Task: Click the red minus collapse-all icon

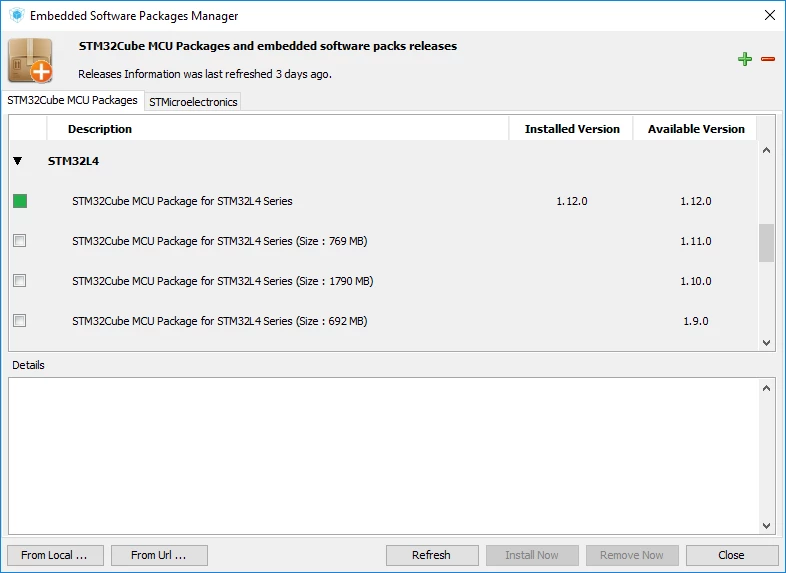Action: (767, 59)
